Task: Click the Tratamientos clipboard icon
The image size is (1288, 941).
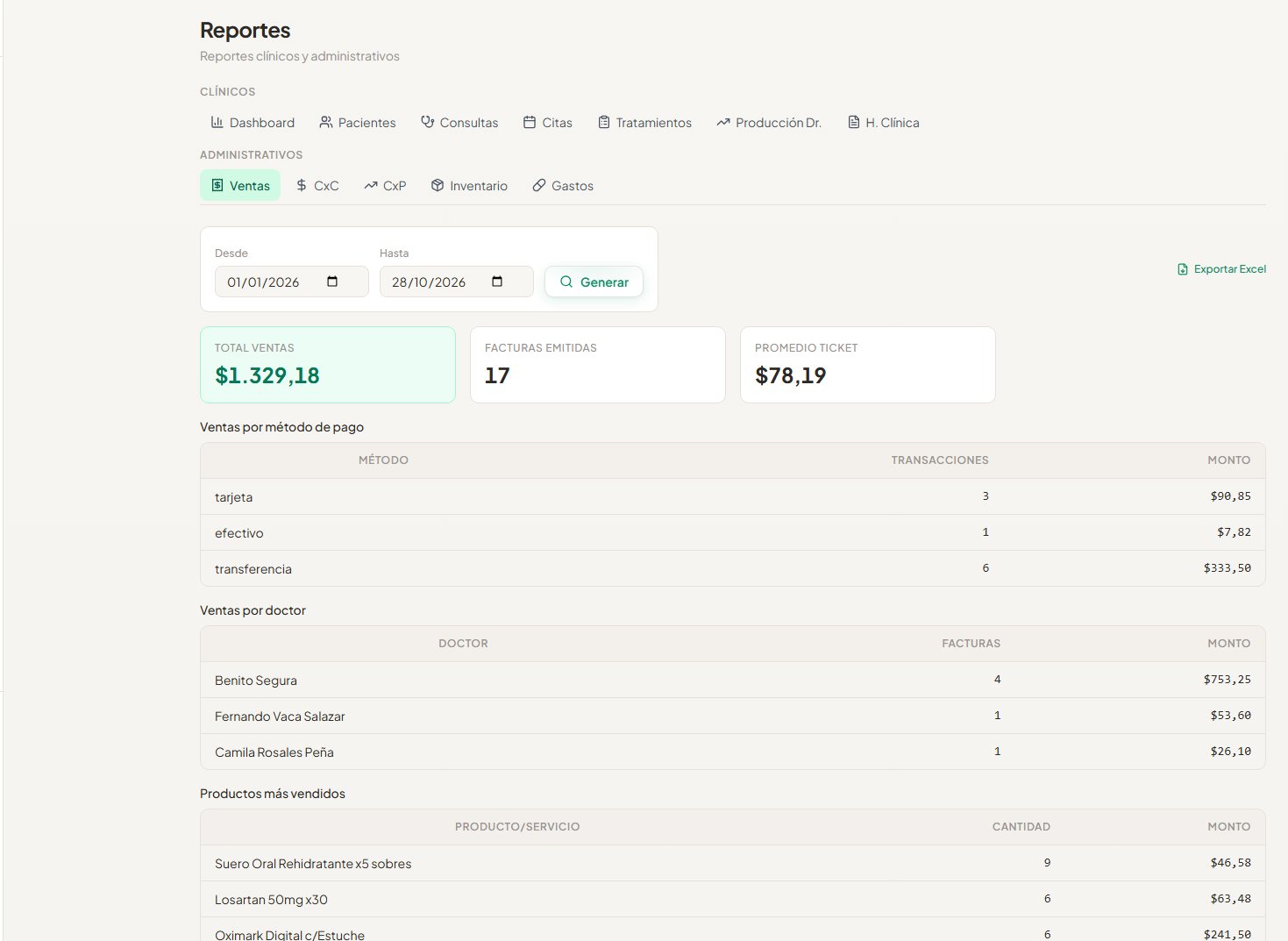Action: click(x=604, y=123)
